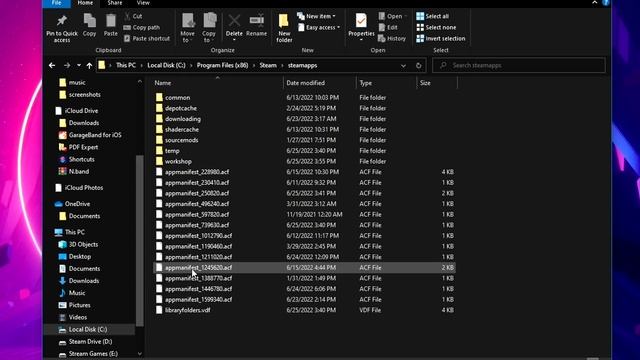Click Steam breadcrumb in address bar
This screenshot has width=640, height=360.
[268, 65]
